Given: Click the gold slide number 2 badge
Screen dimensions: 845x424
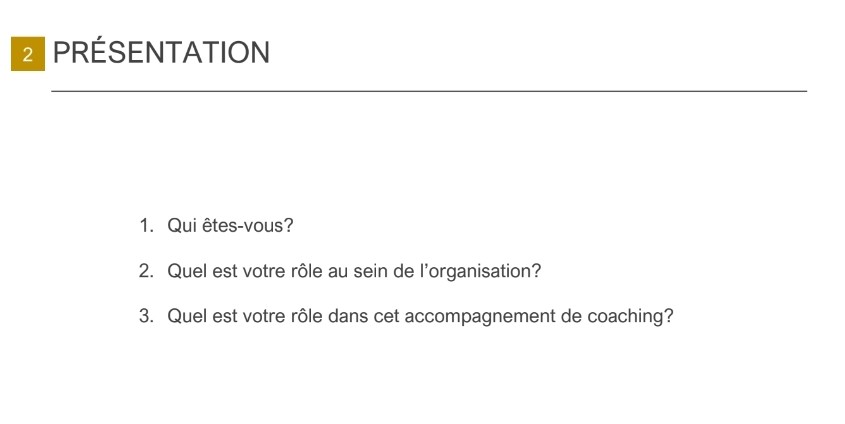Looking at the screenshot, I should [28, 54].
